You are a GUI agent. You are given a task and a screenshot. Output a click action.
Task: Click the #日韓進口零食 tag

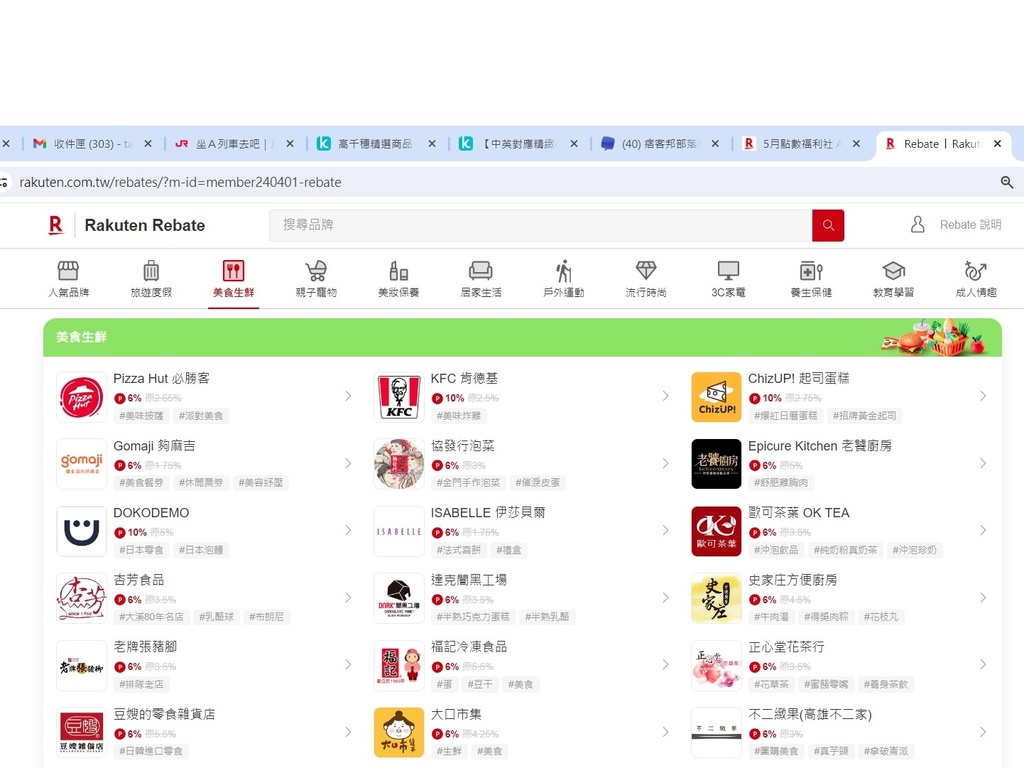coord(151,751)
